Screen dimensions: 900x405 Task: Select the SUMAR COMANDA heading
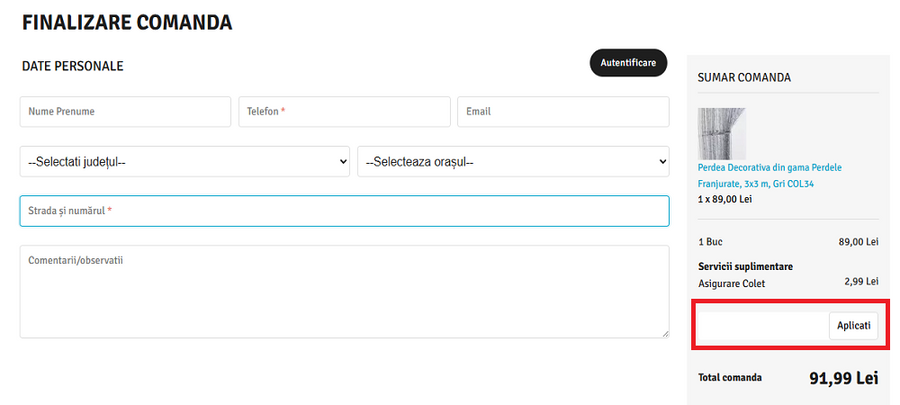pos(744,77)
